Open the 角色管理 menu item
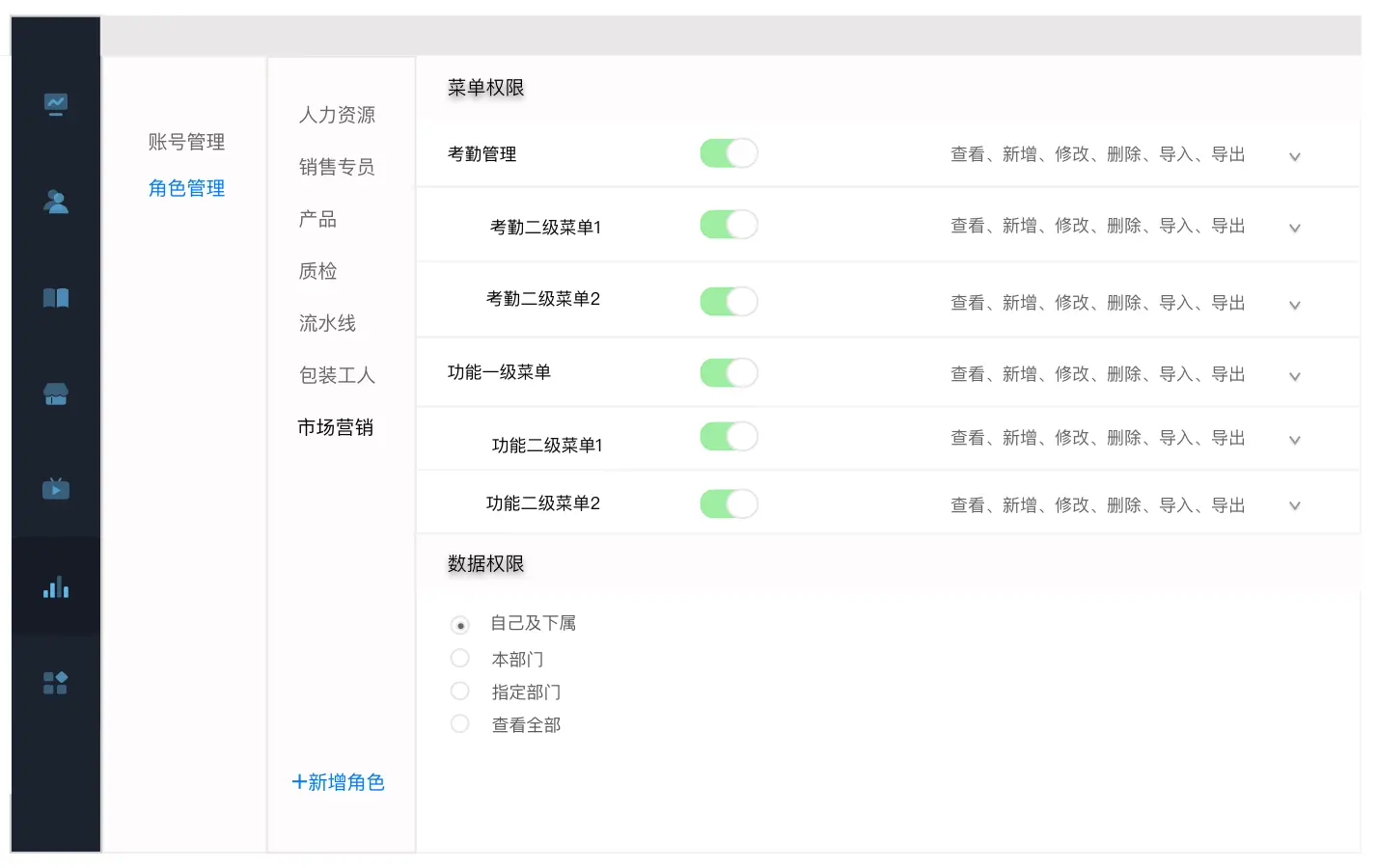This screenshot has height=868, width=1376. [186, 188]
